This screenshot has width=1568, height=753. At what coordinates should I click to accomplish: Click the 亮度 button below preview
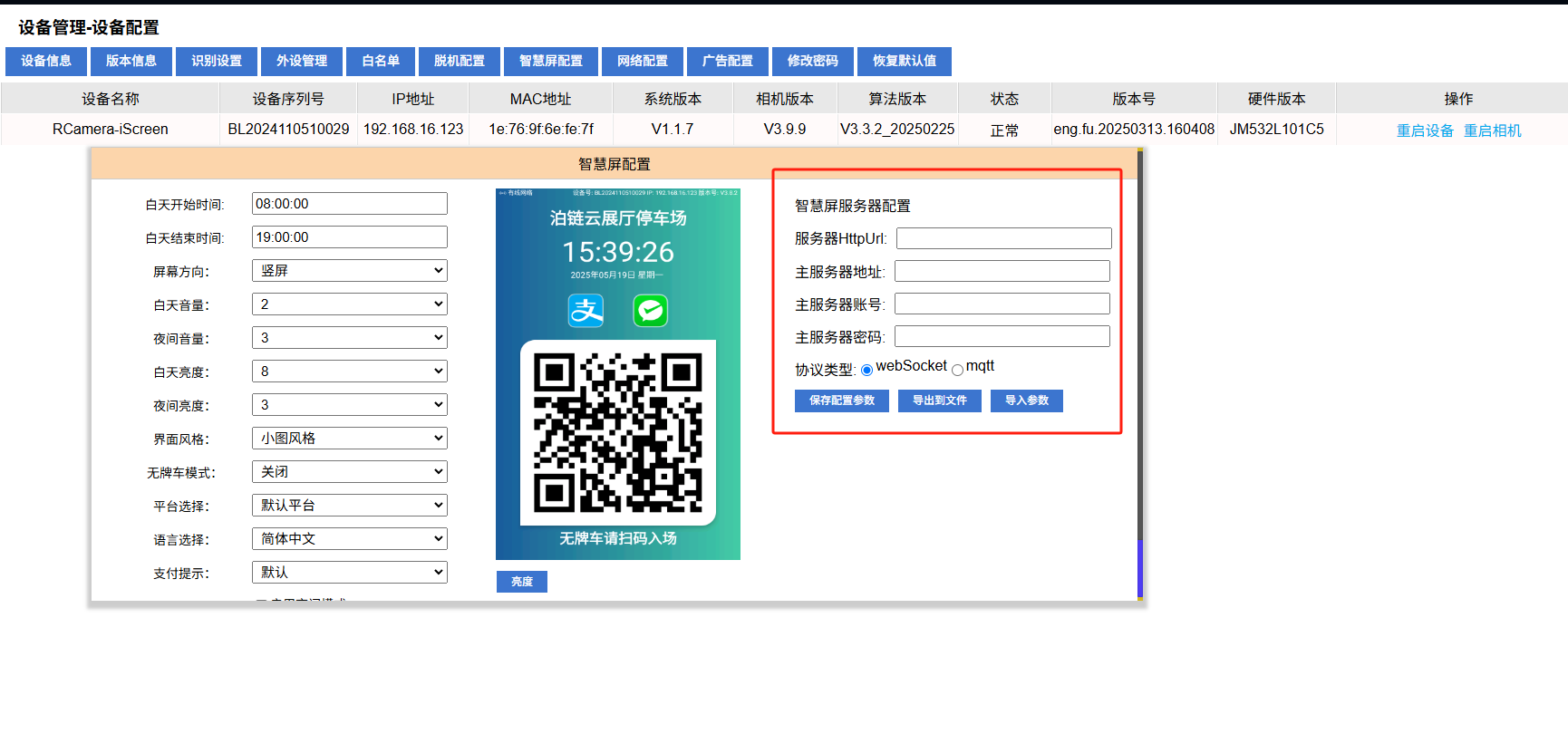coord(522,582)
